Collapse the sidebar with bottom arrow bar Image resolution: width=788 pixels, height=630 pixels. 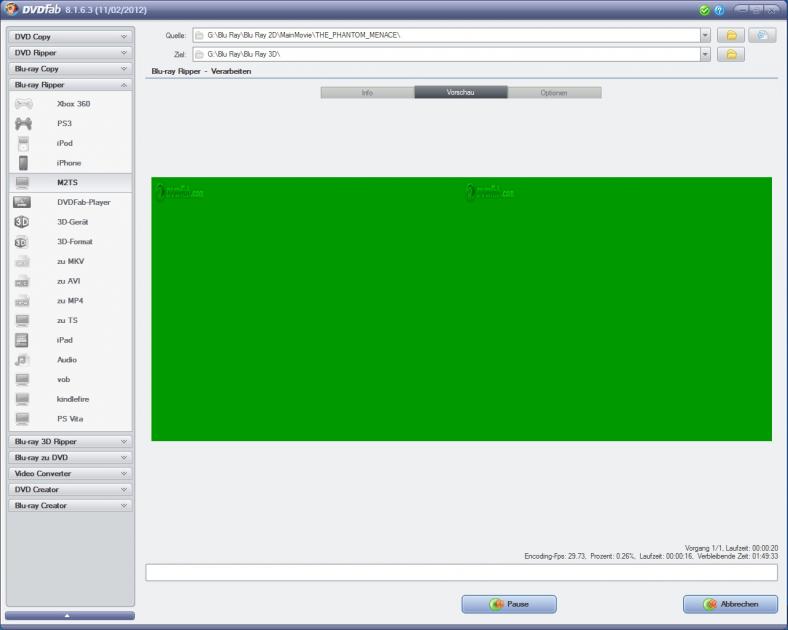[x=70, y=615]
